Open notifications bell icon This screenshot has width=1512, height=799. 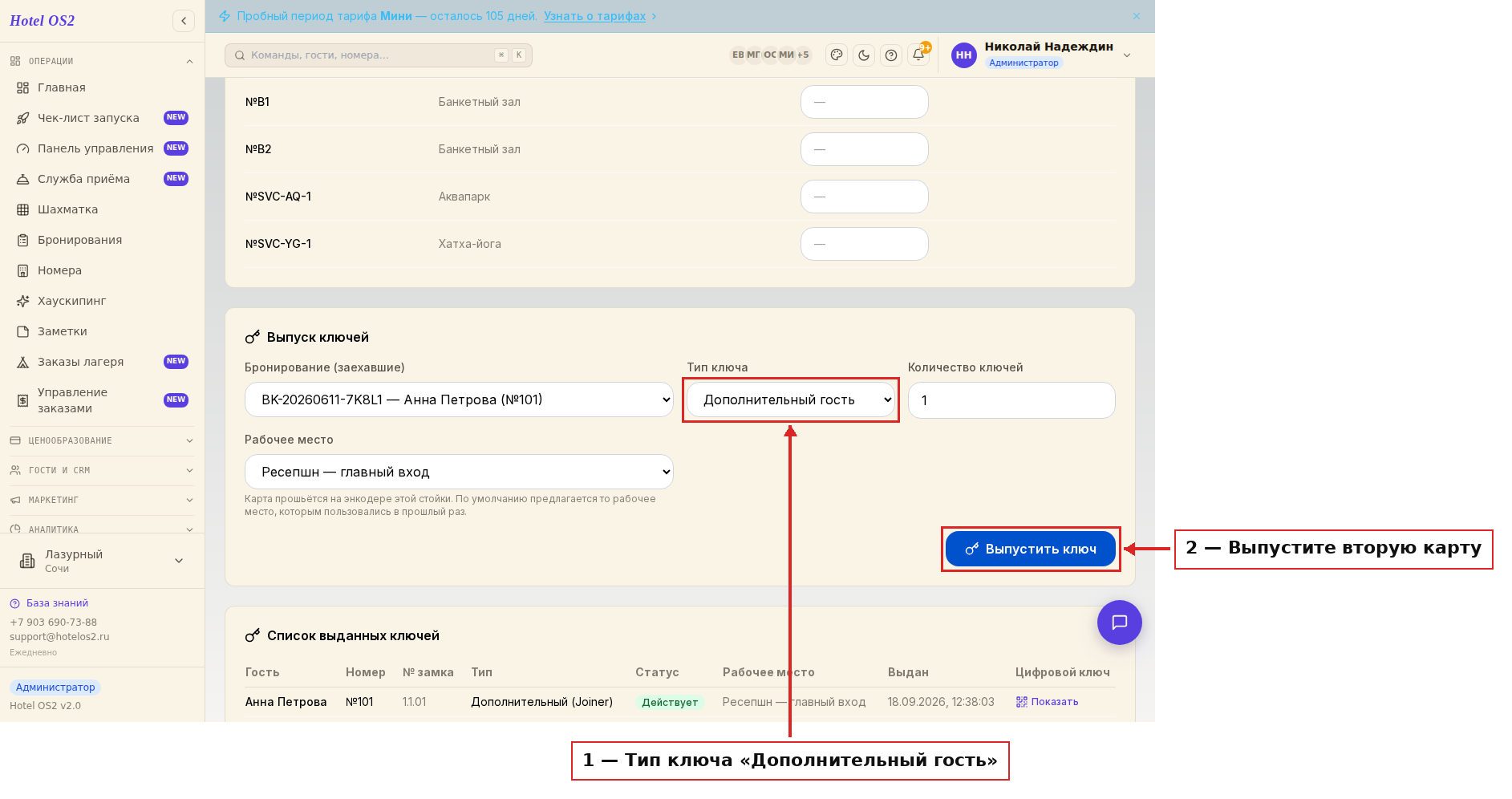(x=918, y=55)
